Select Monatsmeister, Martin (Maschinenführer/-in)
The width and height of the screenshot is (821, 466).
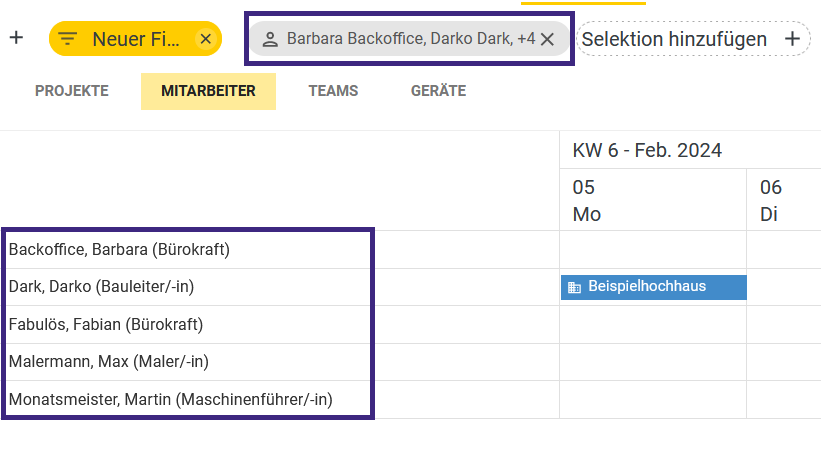coord(170,400)
